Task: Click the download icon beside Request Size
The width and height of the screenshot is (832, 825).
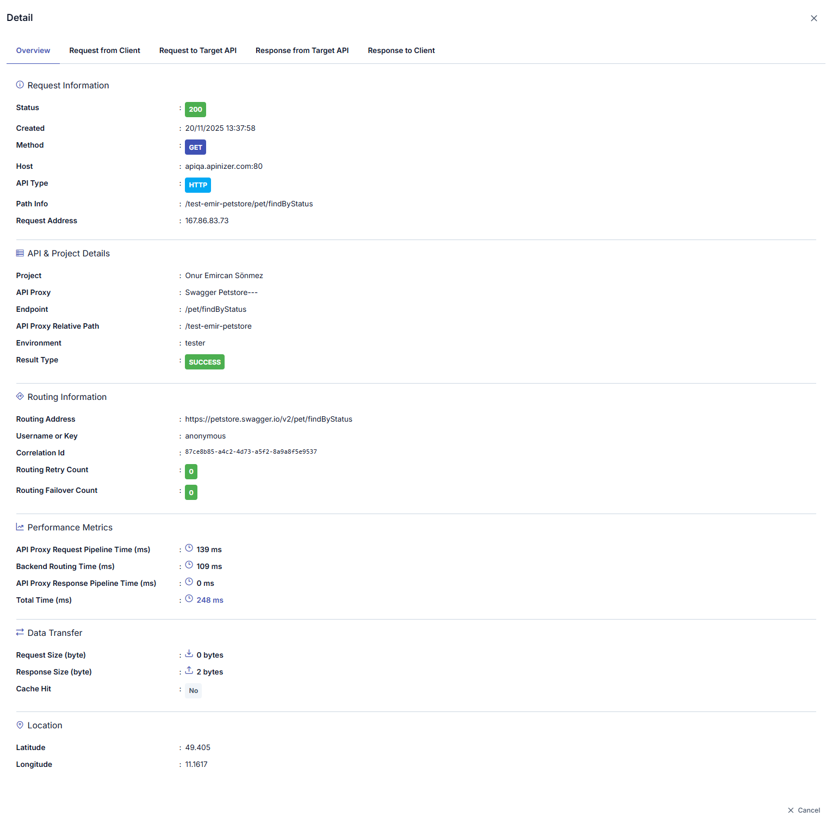Action: click(x=189, y=654)
